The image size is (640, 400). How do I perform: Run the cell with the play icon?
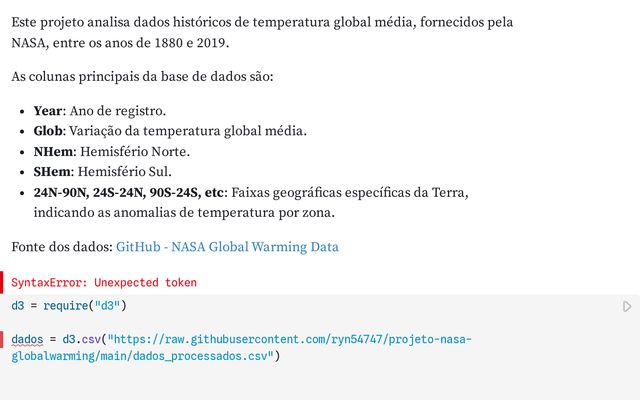[x=627, y=307]
